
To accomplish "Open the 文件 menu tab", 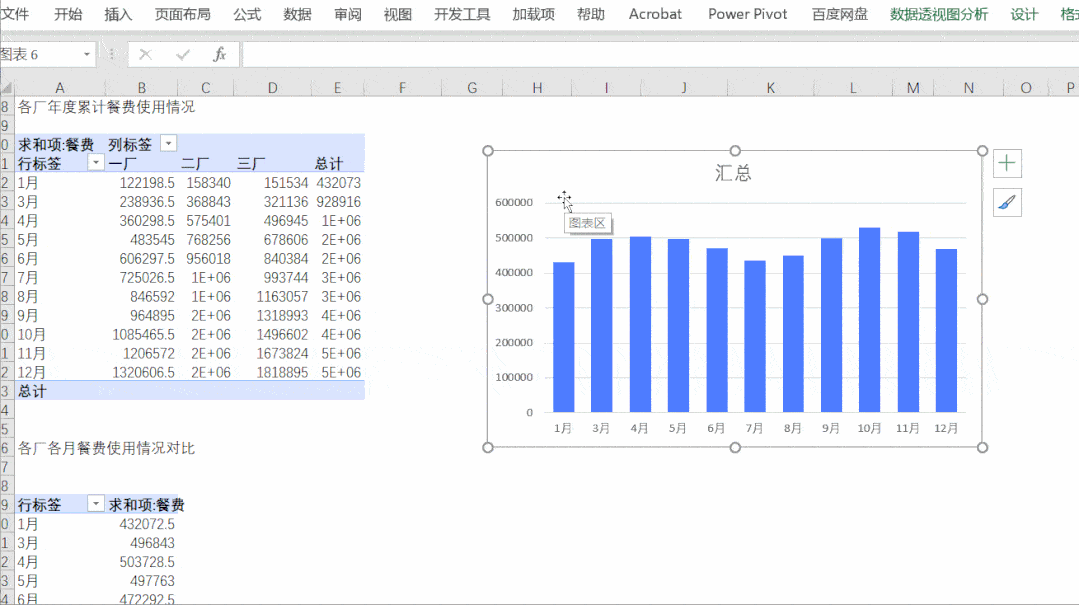I will [14, 14].
